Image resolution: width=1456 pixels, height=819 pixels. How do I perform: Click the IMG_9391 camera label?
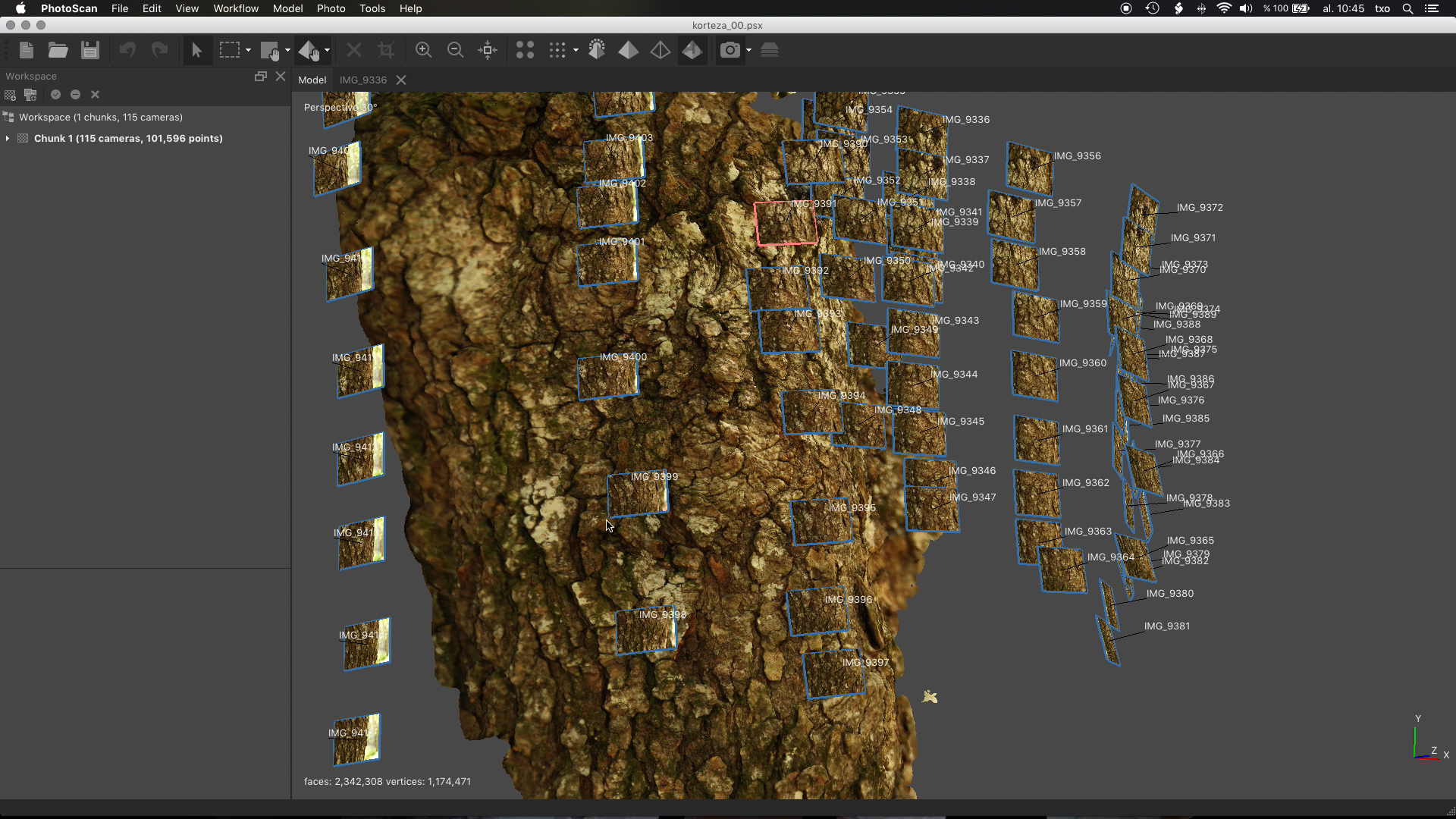[x=813, y=203]
